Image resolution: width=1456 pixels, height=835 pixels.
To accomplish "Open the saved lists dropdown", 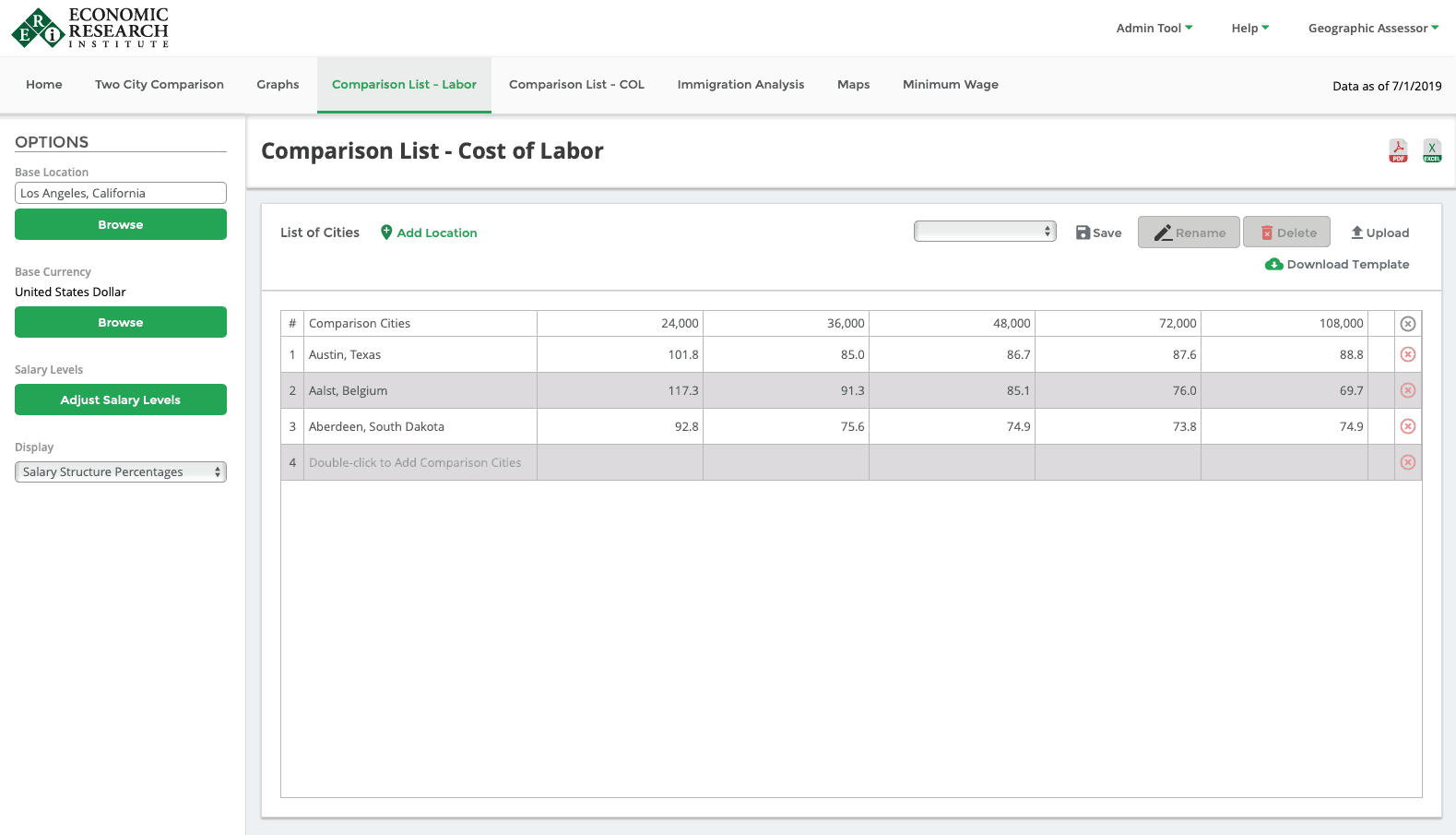I will click(x=984, y=232).
